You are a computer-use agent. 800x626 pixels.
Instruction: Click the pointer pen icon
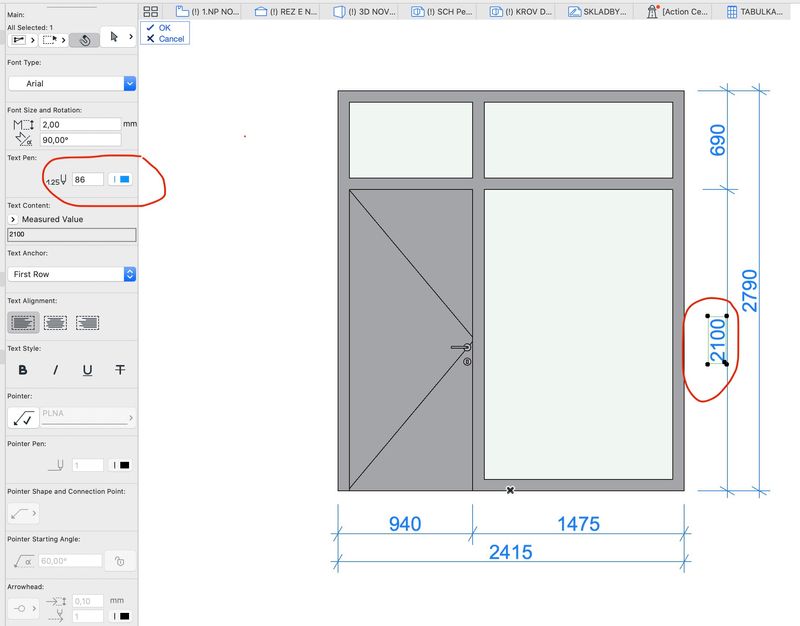57,465
